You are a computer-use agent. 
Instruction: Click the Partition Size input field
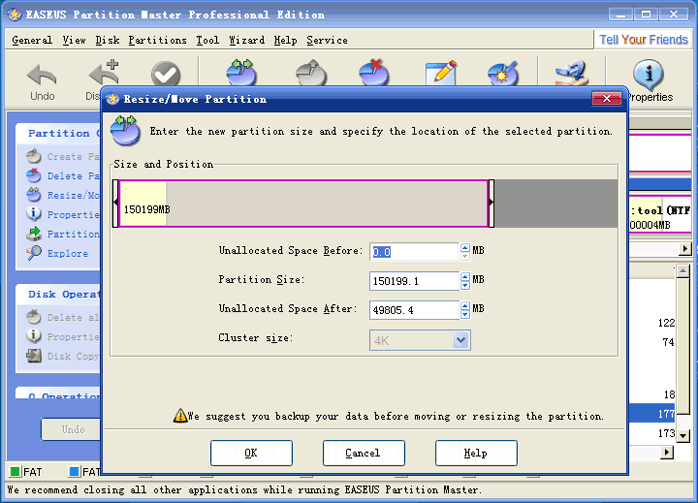414,281
